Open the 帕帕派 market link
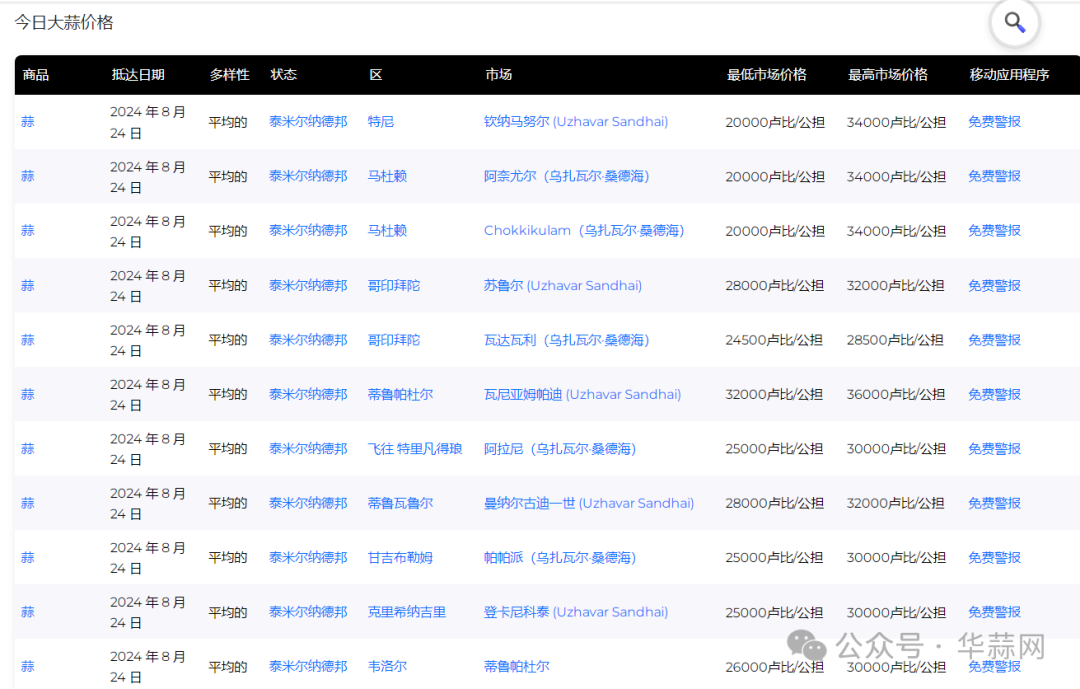Screen dimensions: 1080x689 point(559,558)
